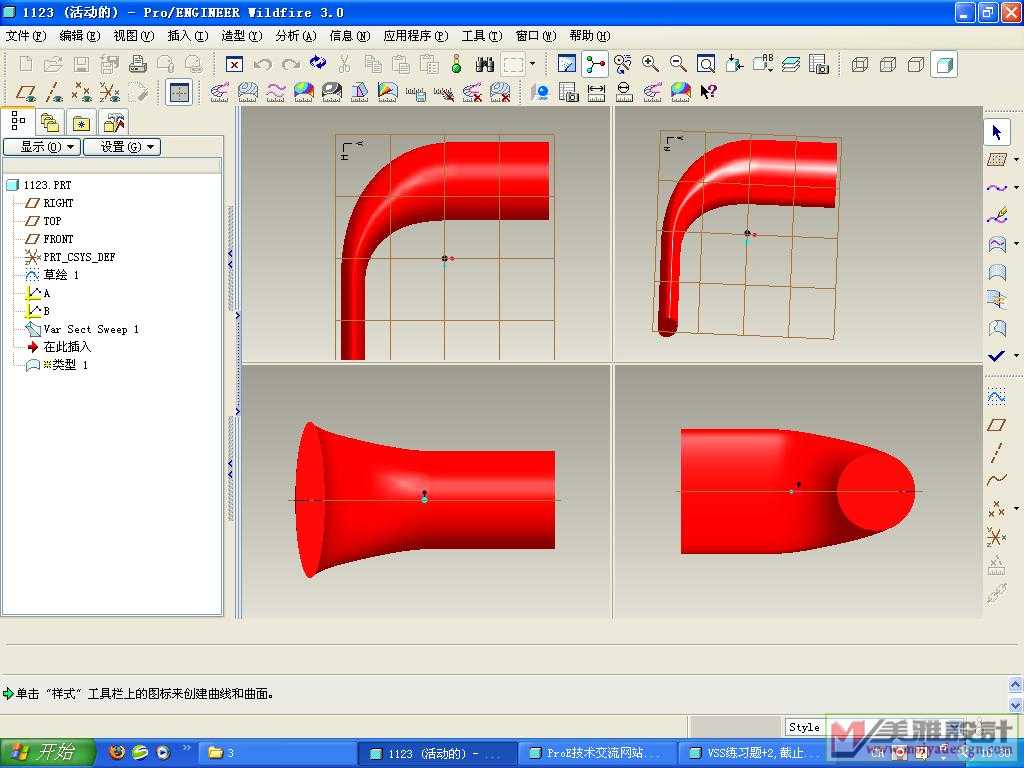Toggle the four-view layout button

pos(179,92)
